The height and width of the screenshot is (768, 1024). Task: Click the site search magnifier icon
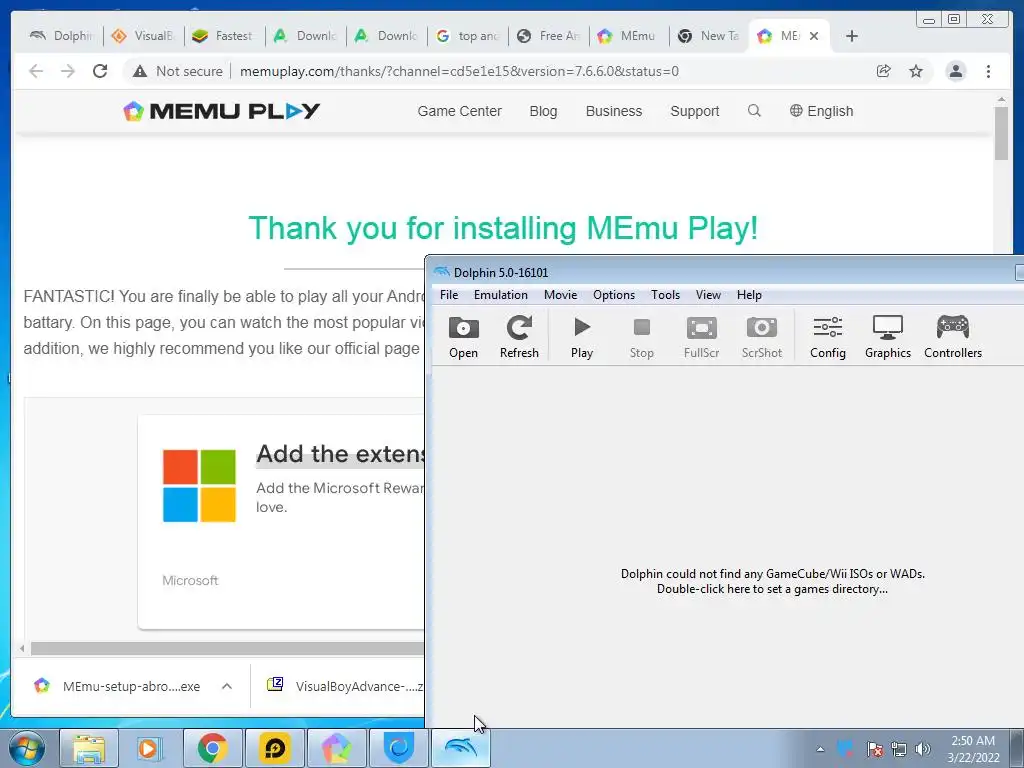[x=754, y=110]
